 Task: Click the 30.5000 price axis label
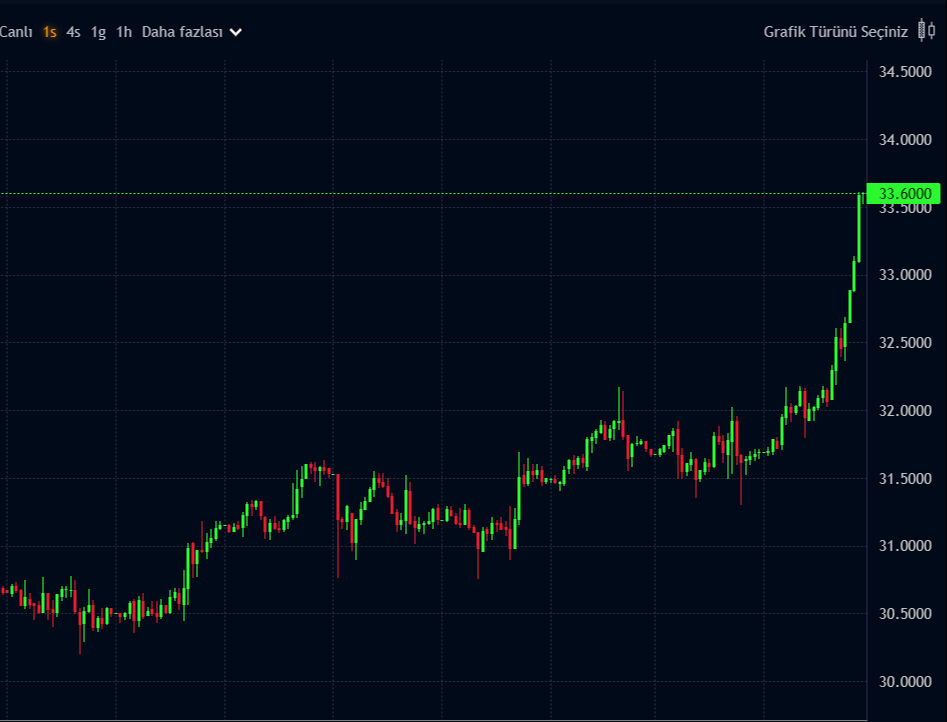tap(905, 614)
